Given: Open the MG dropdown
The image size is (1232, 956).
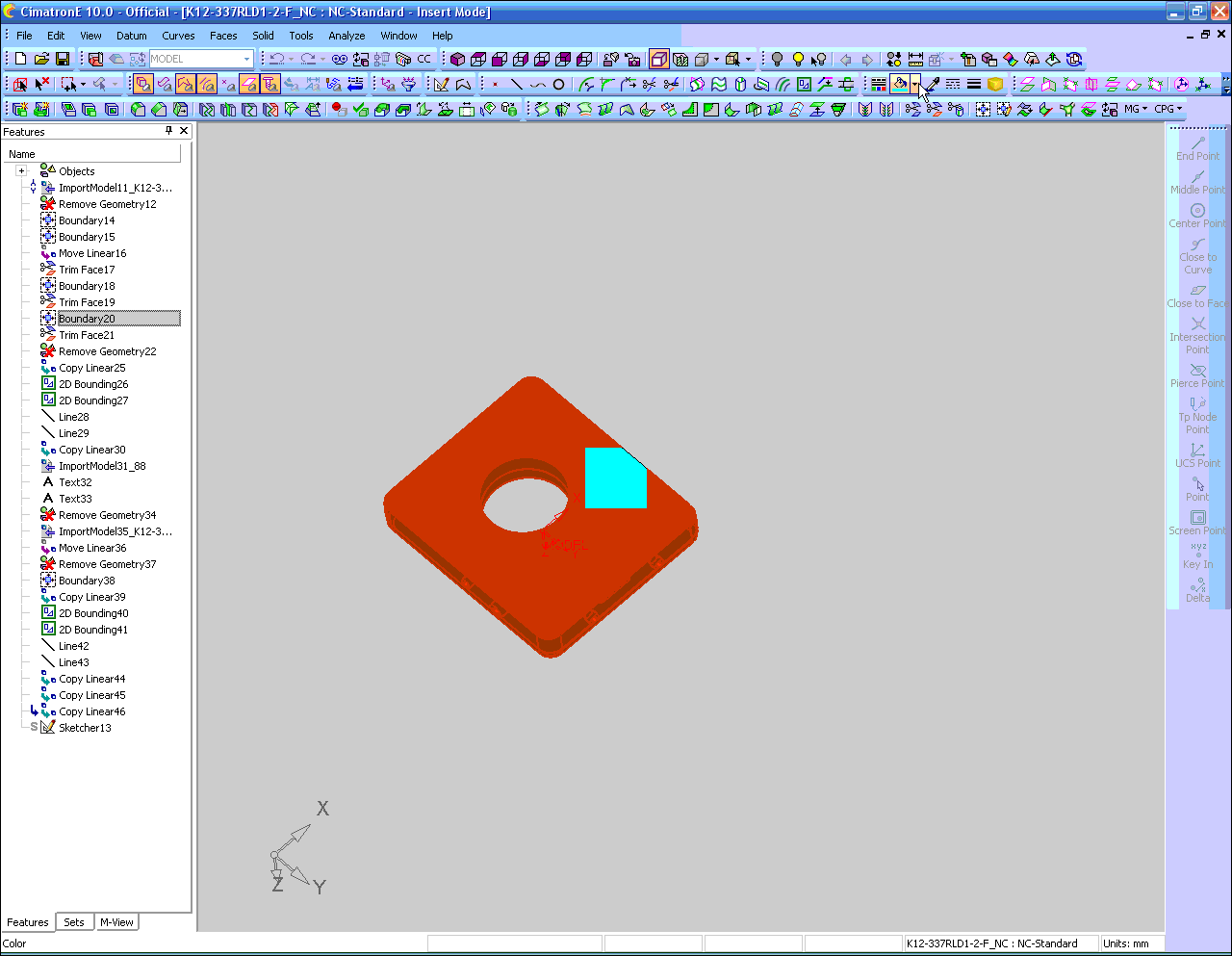Looking at the screenshot, I should click(1136, 109).
